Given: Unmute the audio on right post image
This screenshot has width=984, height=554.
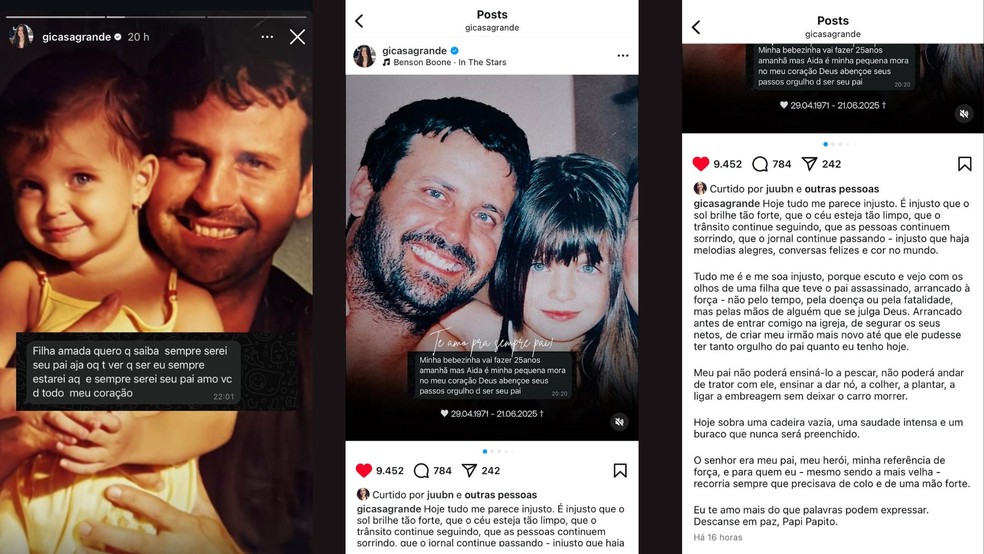Looking at the screenshot, I should (964, 114).
